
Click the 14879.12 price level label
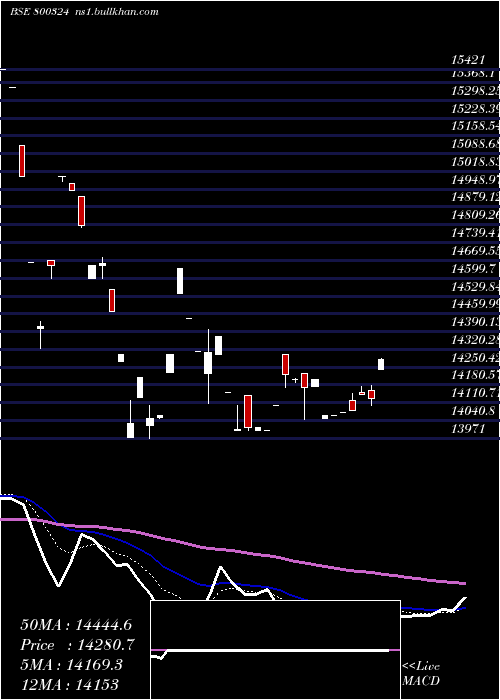pyautogui.click(x=475, y=197)
